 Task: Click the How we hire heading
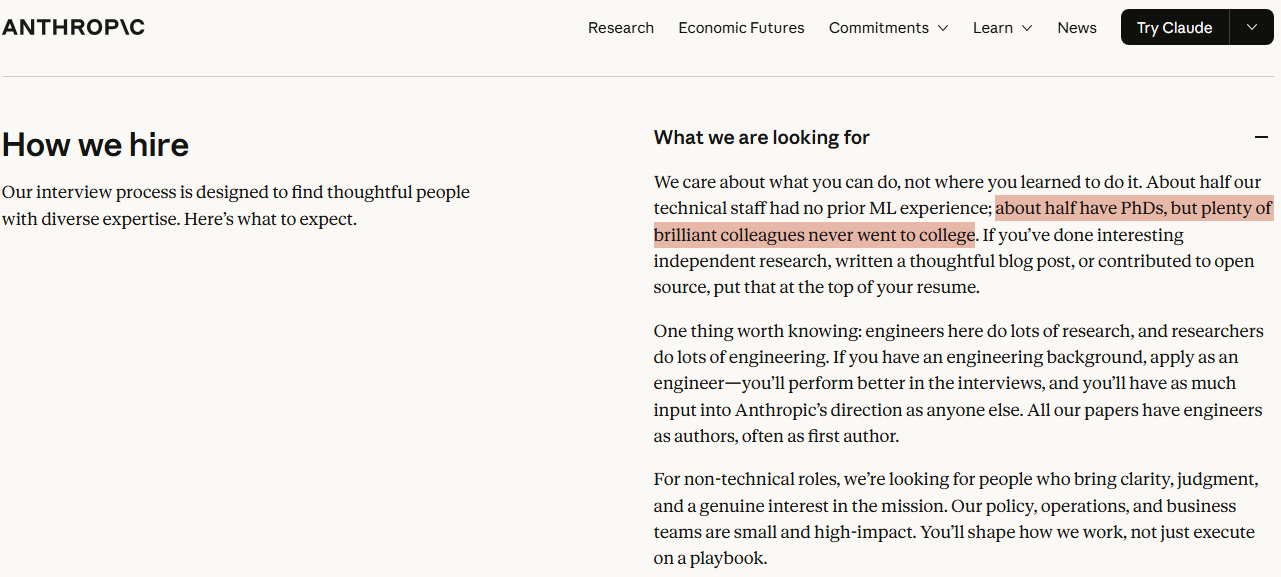(x=95, y=145)
